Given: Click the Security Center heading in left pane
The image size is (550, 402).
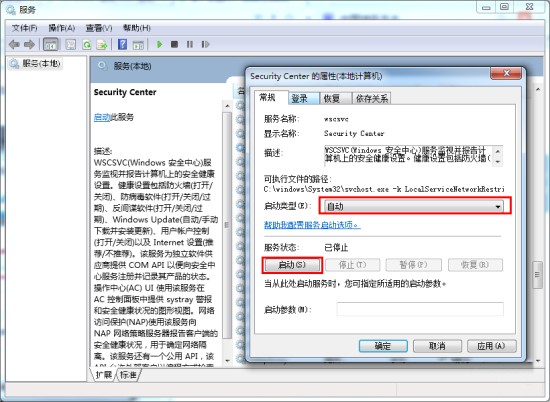Looking at the screenshot, I should pyautogui.click(x=125, y=92).
